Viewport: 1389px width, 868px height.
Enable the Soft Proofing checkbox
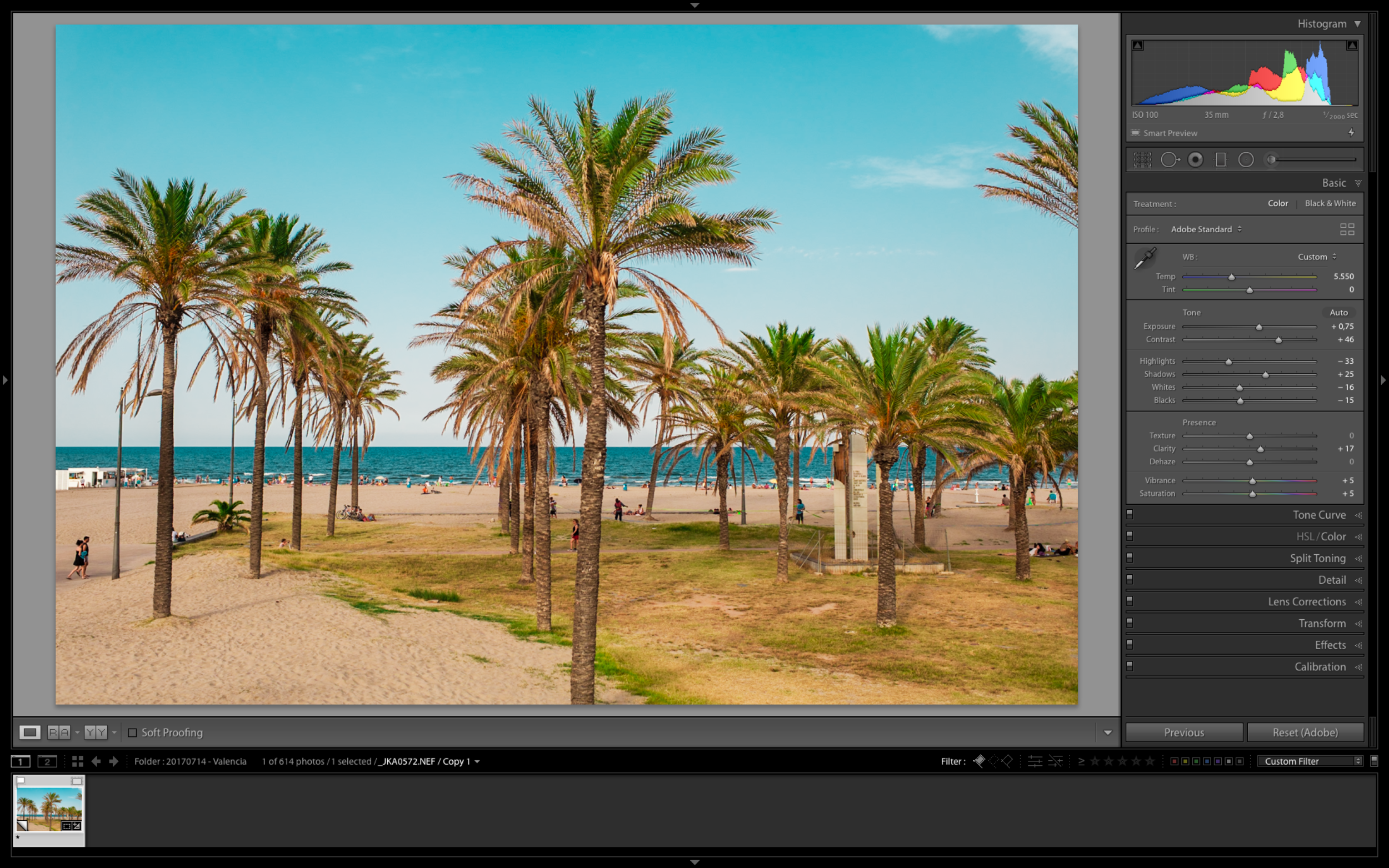point(133,732)
